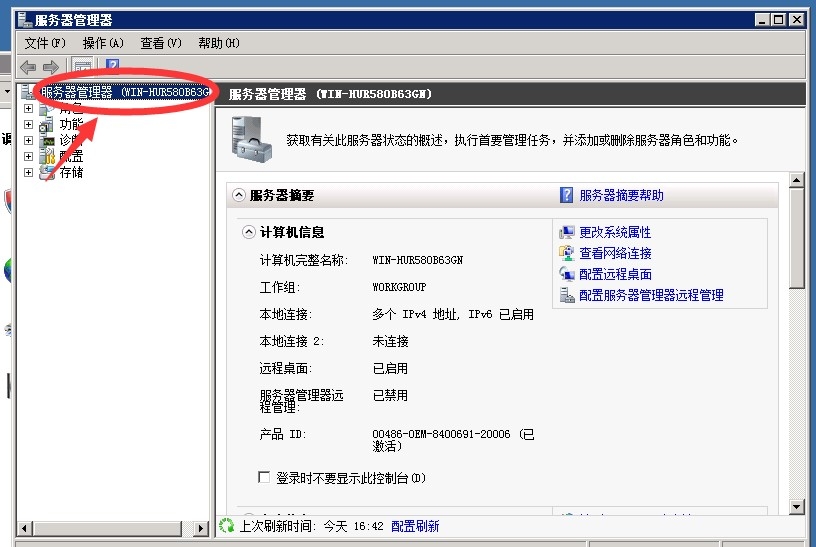816x547 pixels.
Task: Open the 服务器摘要帮助 link
Action: click(x=621, y=195)
